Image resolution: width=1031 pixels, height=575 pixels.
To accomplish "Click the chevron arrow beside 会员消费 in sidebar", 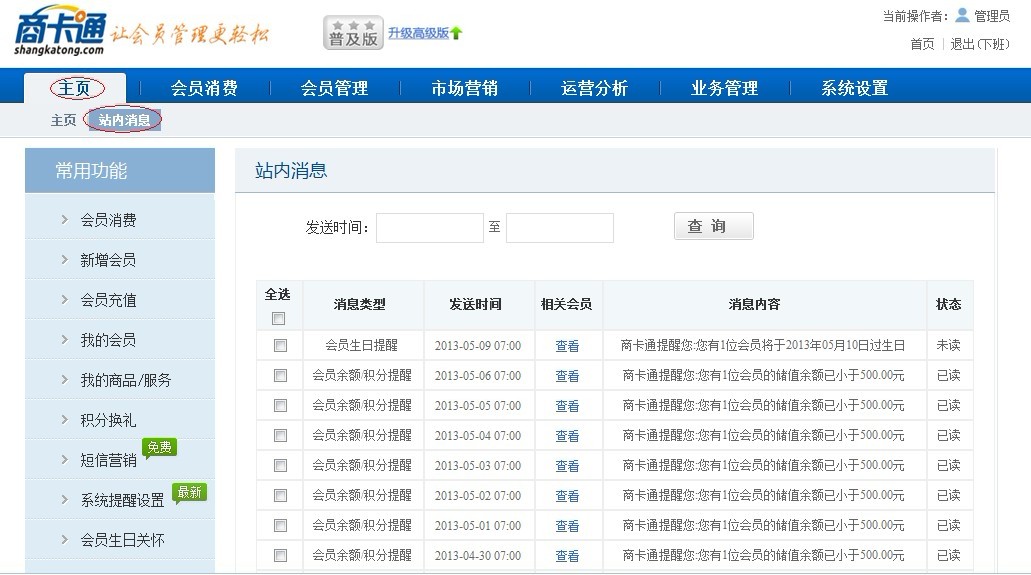I will point(64,220).
